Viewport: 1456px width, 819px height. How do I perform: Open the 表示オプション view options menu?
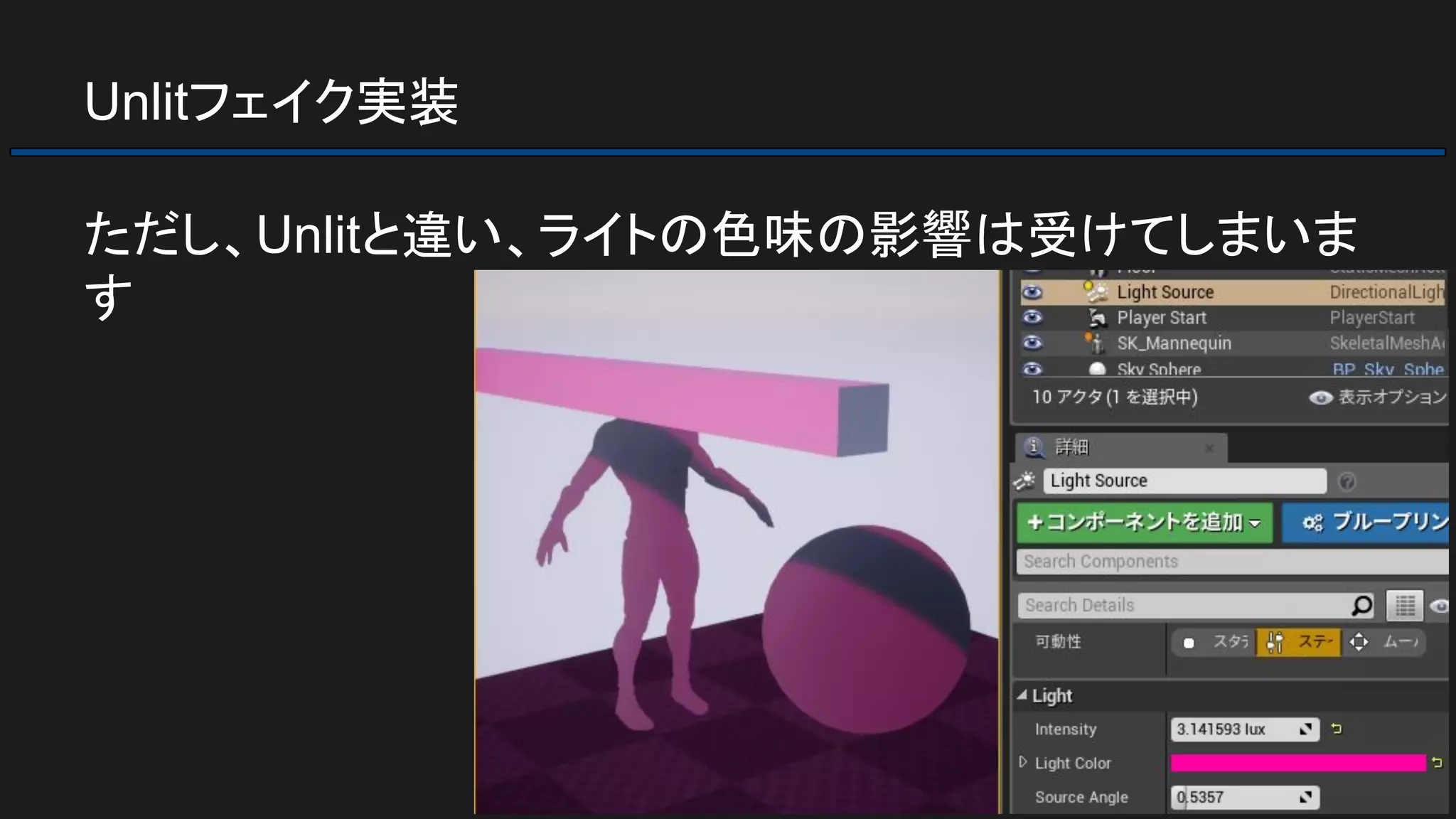[1378, 397]
